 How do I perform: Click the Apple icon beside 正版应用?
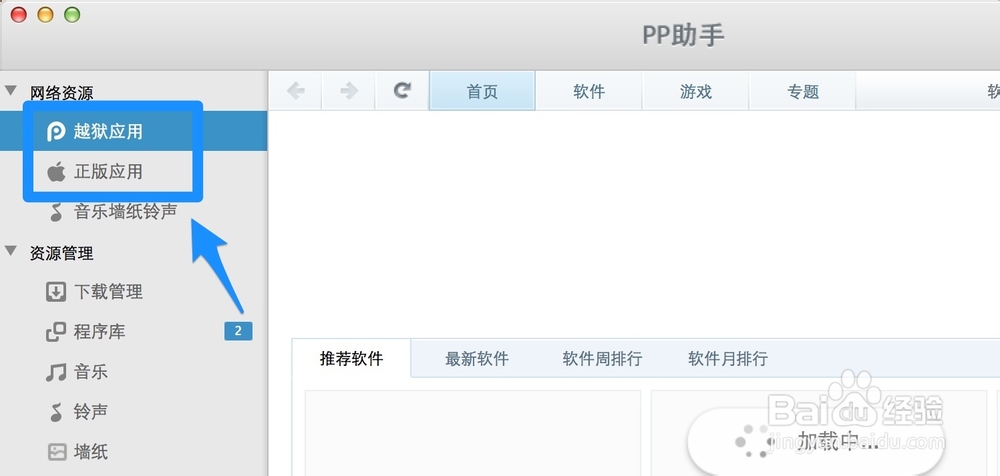point(56,172)
